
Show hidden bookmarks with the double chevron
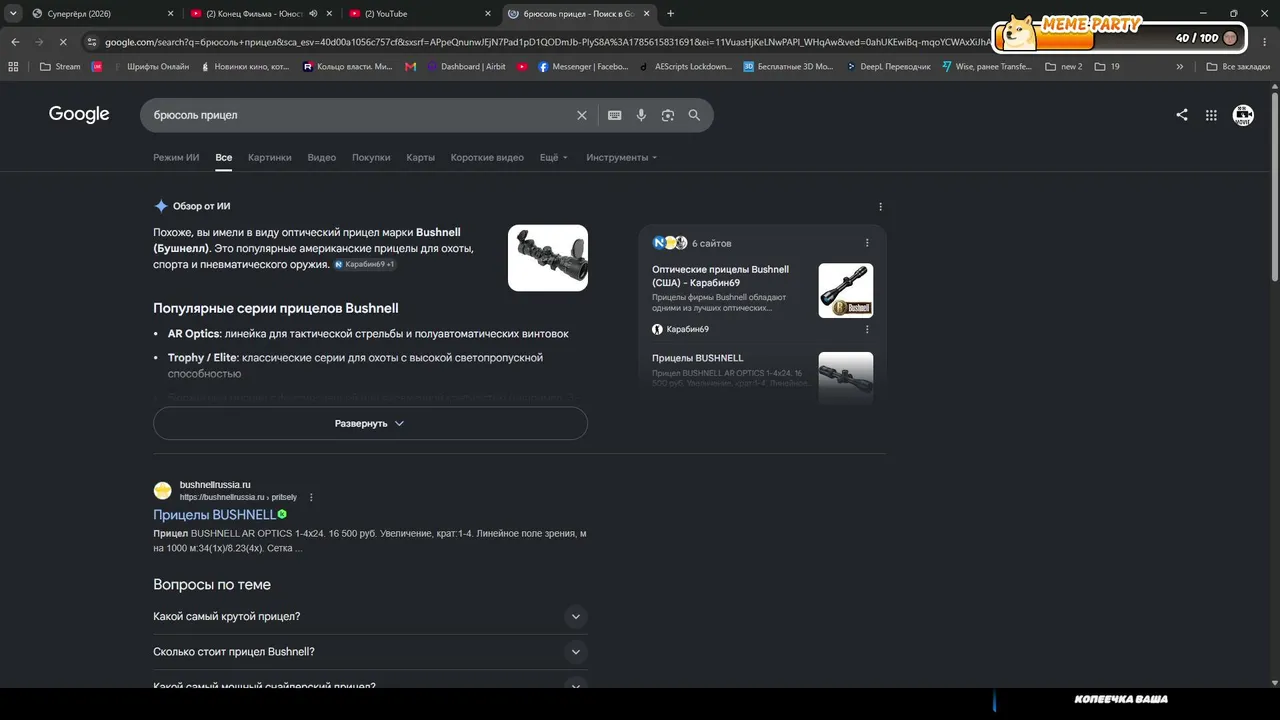coord(1180,67)
